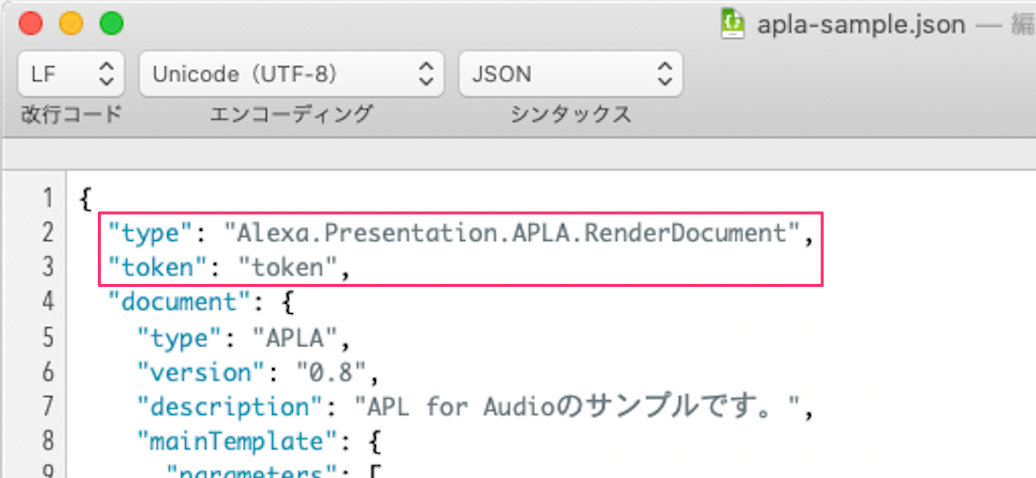The height and width of the screenshot is (478, 1036).
Task: Click line number 4 in the gutter
Action: 47,303
